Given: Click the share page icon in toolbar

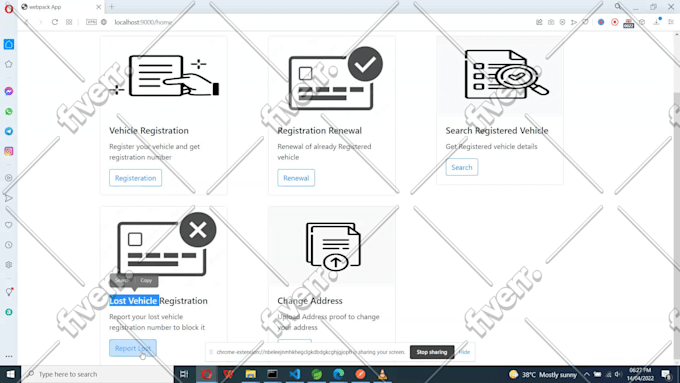Looking at the screenshot, I should coord(539,22).
